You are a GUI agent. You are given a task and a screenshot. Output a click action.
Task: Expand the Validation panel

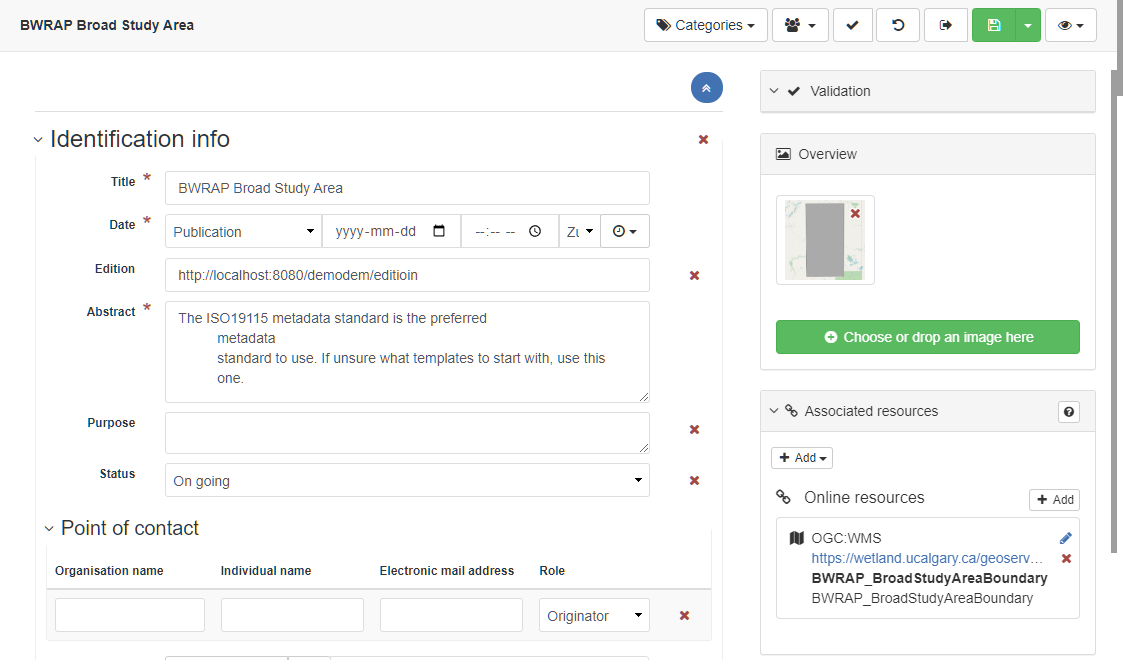tap(773, 91)
